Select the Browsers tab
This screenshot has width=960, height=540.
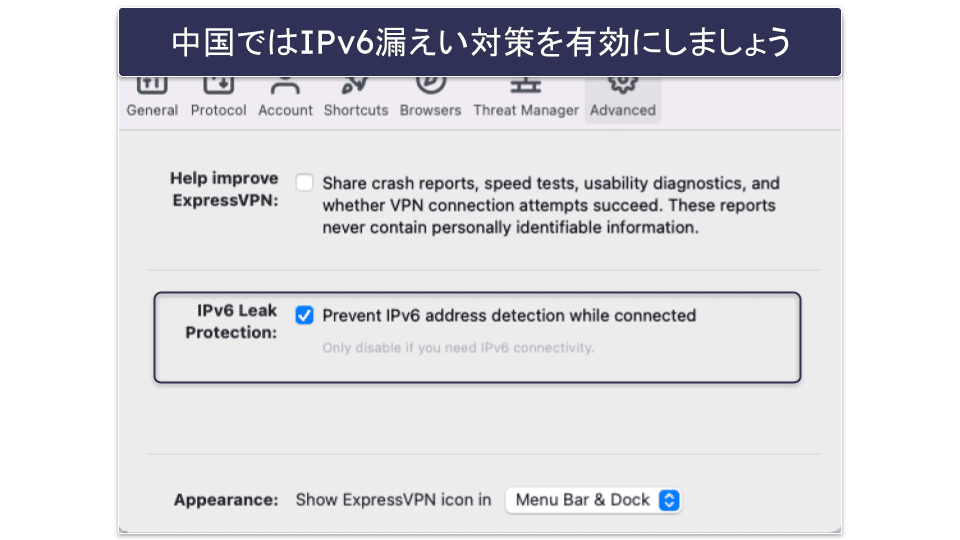(x=430, y=99)
